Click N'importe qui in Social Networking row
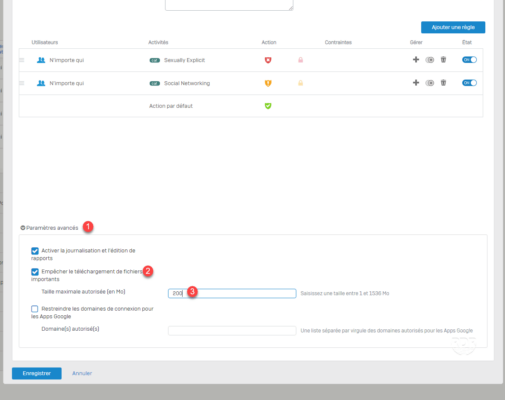Viewport: 505px width, 400px height. 67,83
